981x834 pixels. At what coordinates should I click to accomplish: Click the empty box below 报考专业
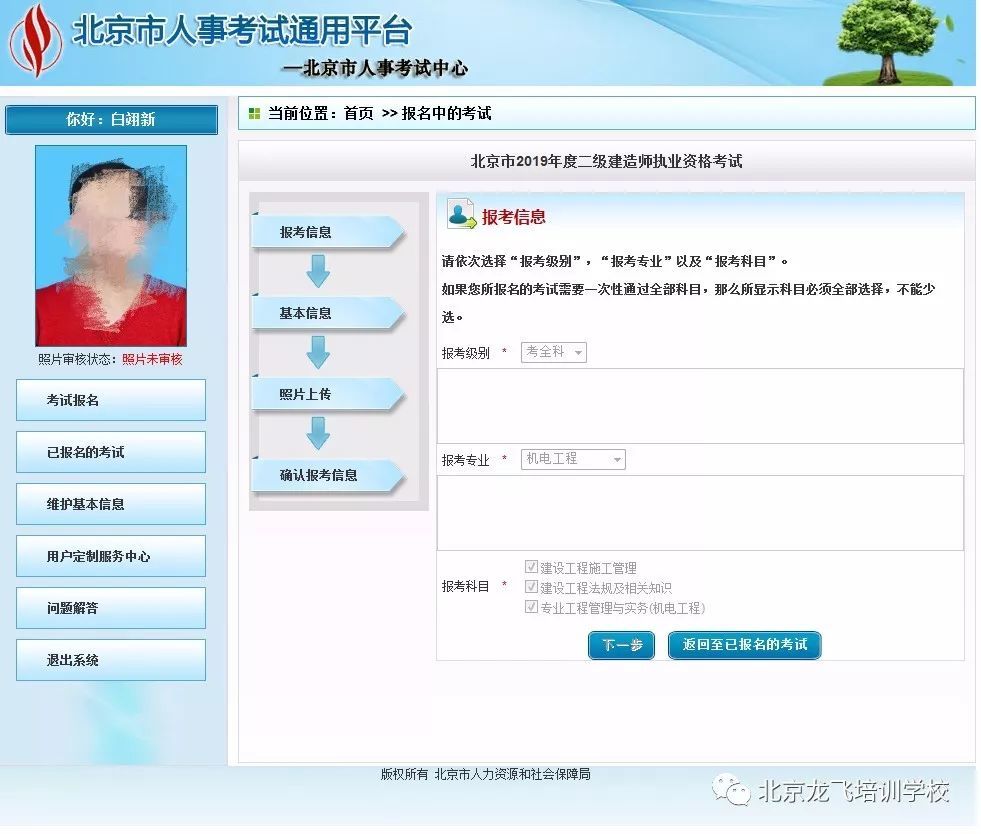[x=700, y=513]
